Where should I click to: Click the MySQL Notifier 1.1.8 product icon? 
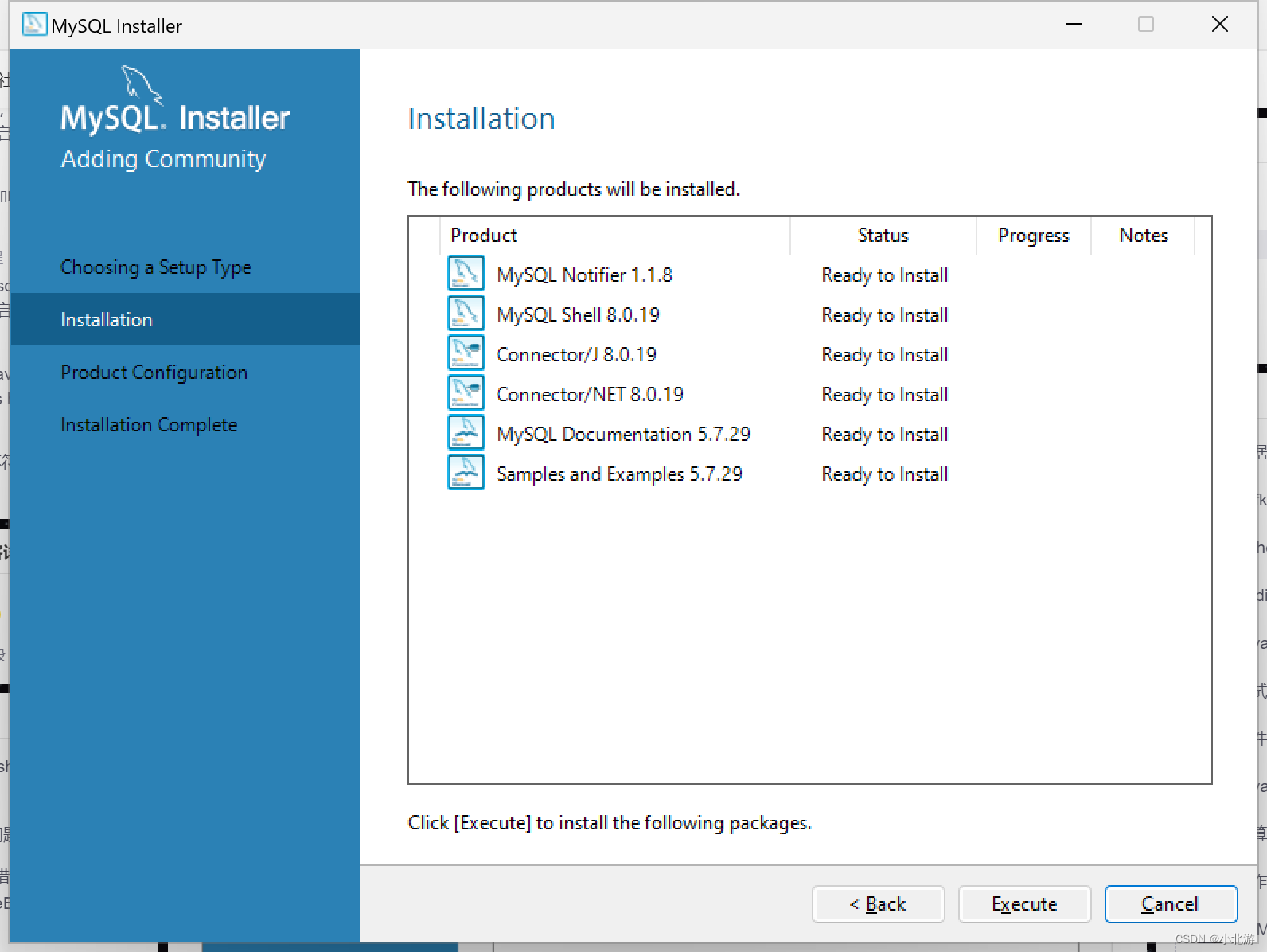(466, 274)
